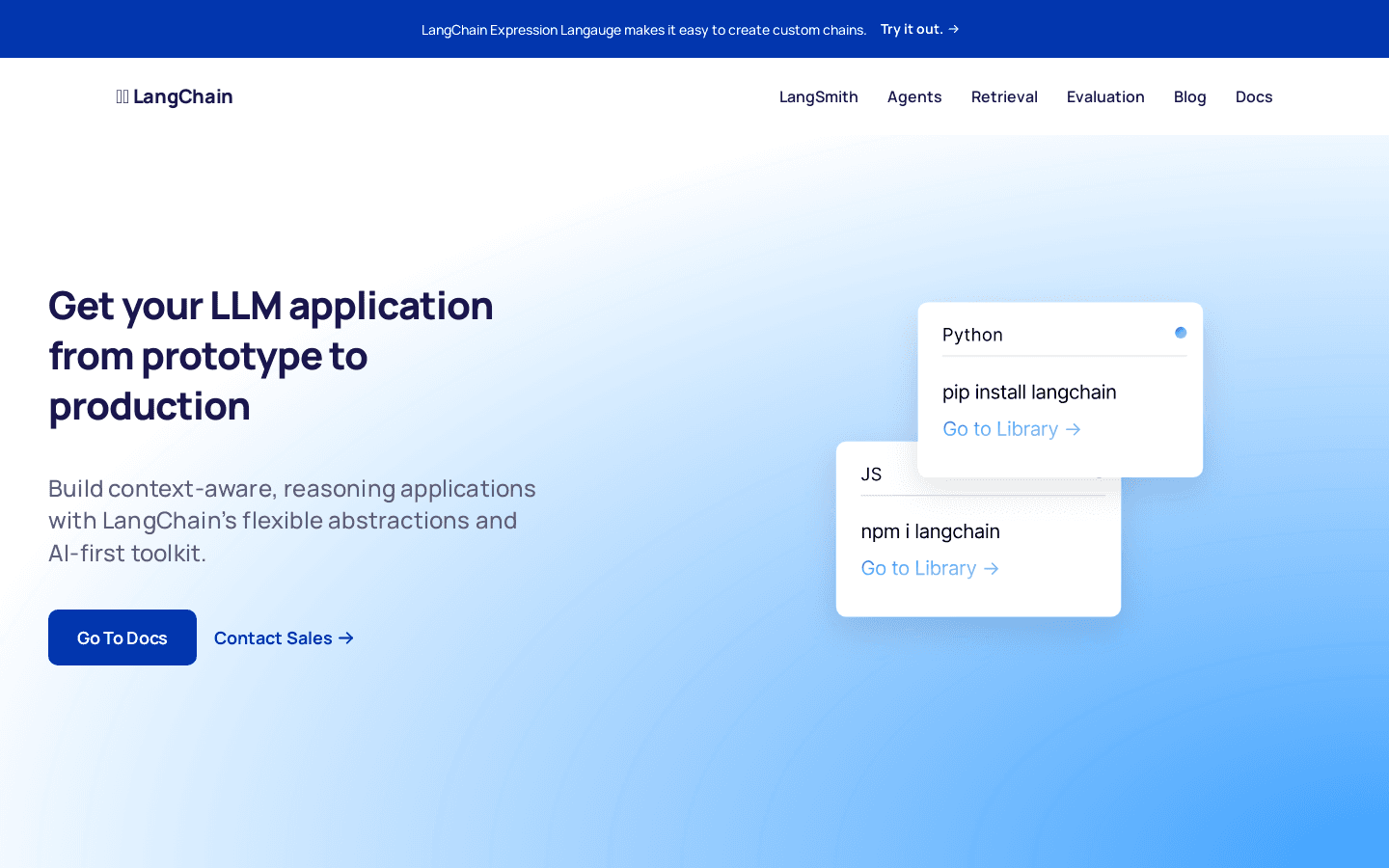The image size is (1389, 868).
Task: Open the Agents navigation item
Action: 913,96
